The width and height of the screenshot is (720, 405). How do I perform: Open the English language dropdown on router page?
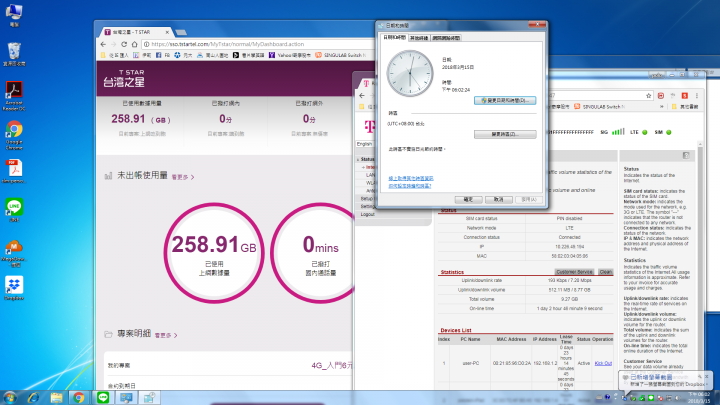pyautogui.click(x=366, y=144)
